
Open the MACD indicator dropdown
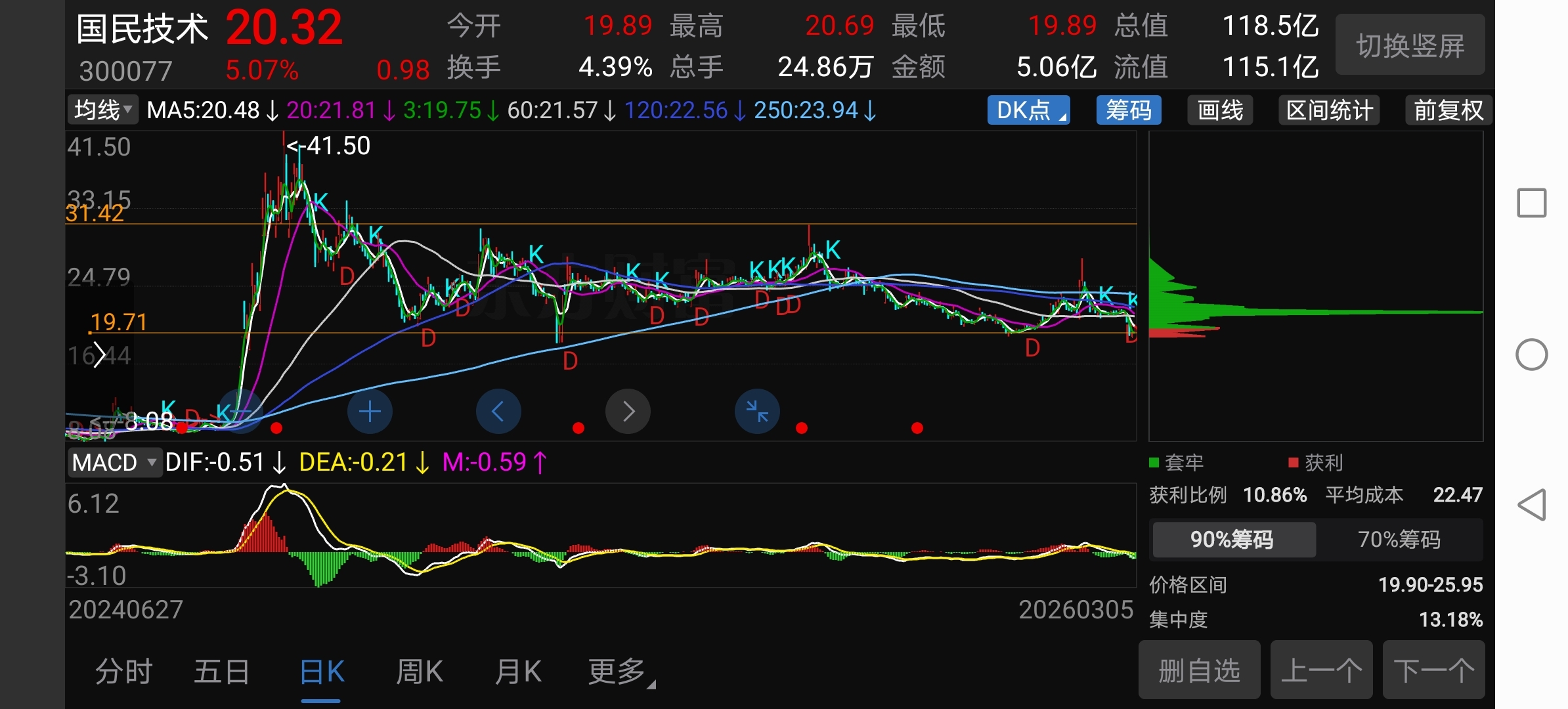point(114,463)
